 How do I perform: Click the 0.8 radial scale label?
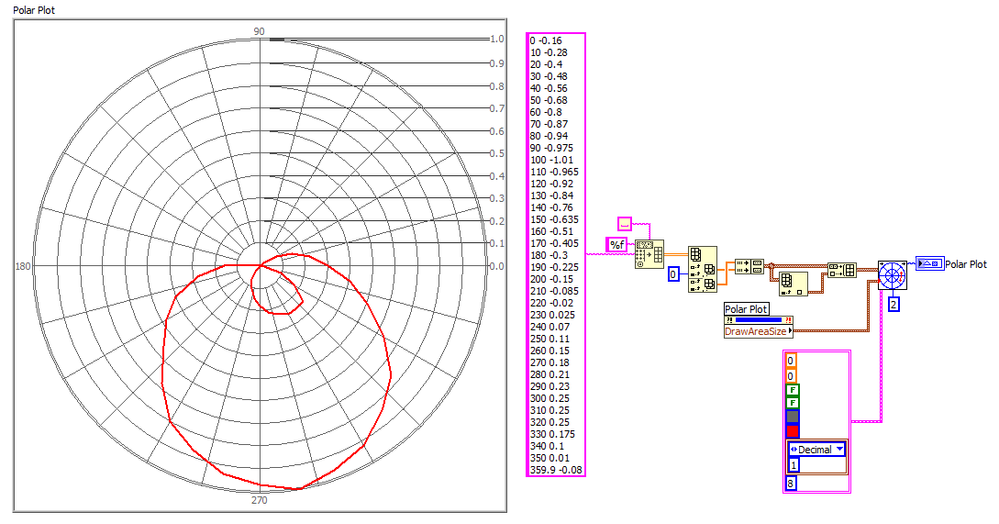click(497, 86)
